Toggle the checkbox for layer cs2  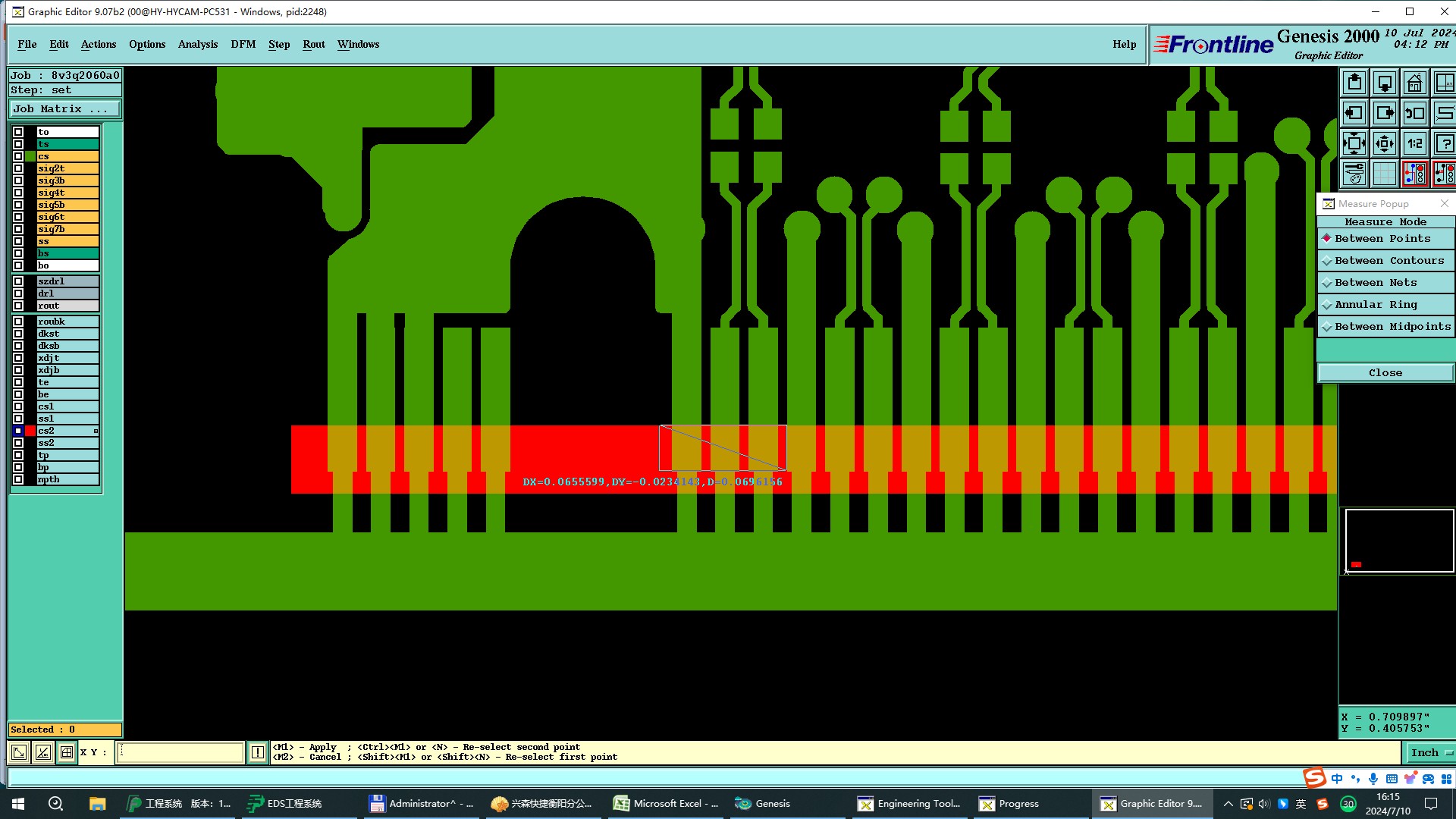(18, 431)
